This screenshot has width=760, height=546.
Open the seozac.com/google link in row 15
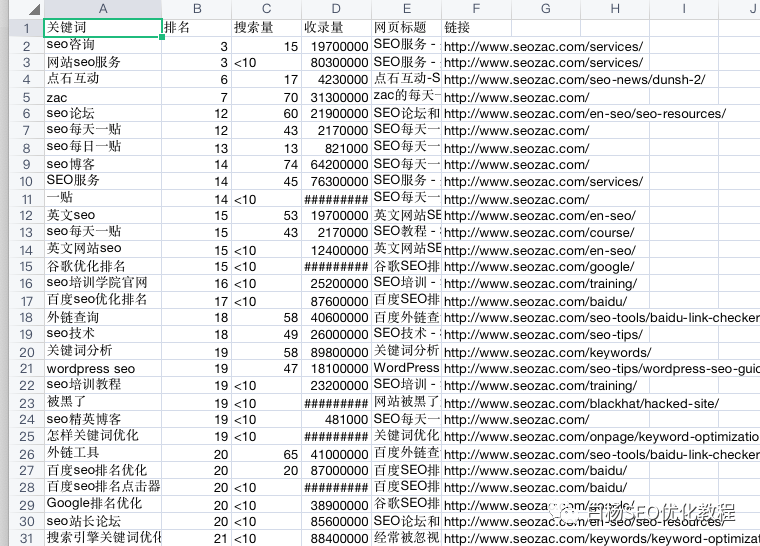click(x=538, y=267)
